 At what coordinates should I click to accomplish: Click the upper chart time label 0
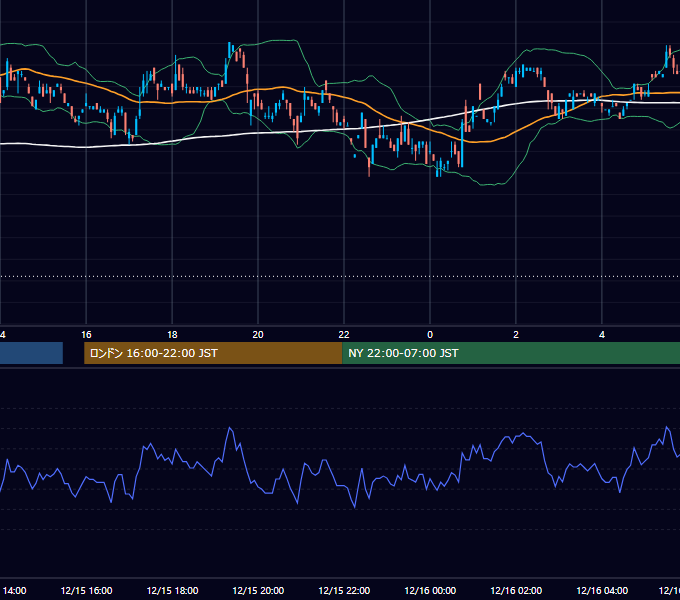430,335
